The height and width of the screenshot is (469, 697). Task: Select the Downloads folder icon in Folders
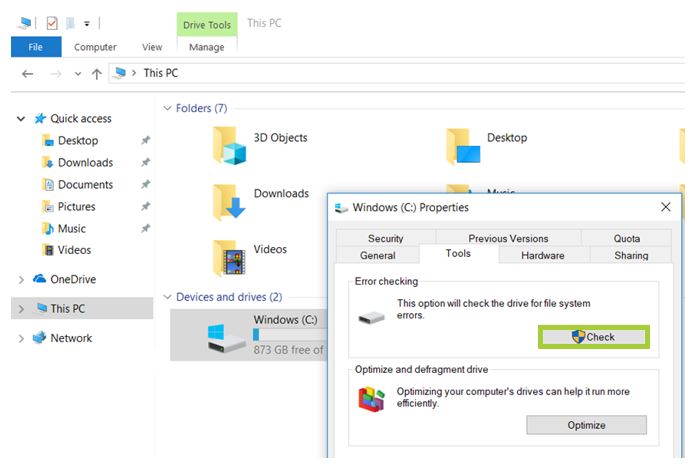pyautogui.click(x=229, y=202)
